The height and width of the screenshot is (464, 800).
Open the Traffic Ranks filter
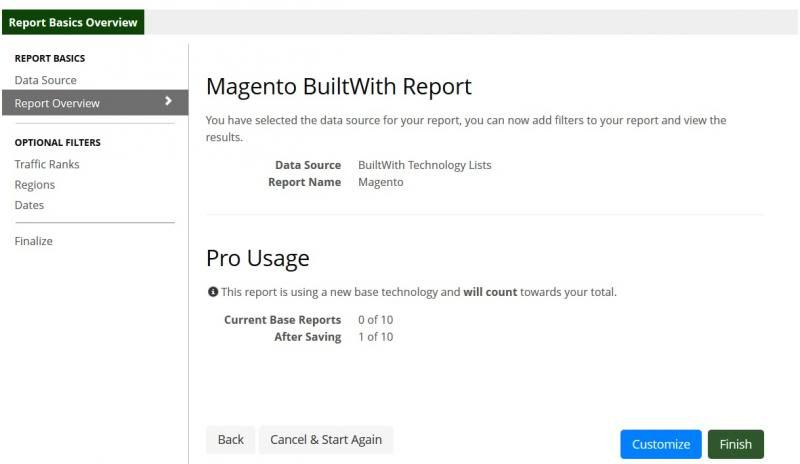pos(47,164)
